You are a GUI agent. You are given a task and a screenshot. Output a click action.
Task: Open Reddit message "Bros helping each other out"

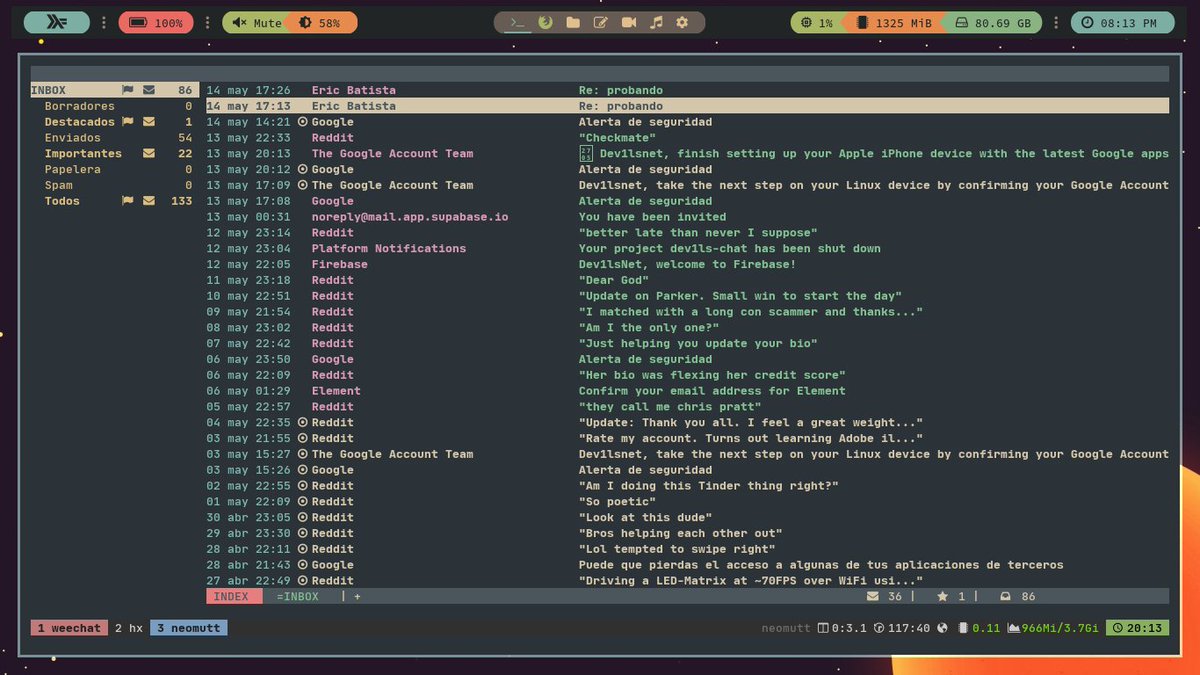[687, 533]
